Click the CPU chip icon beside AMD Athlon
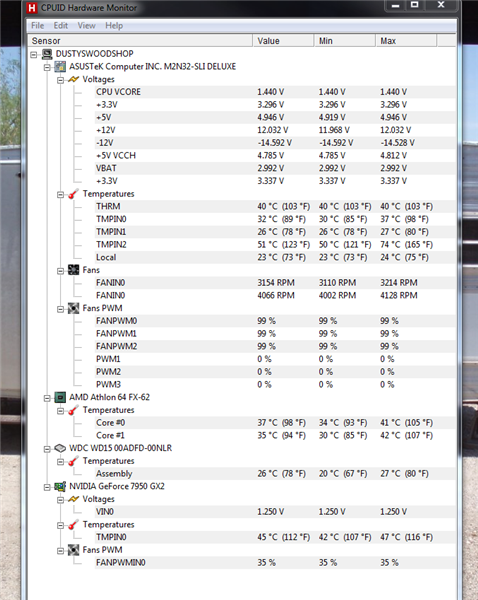The height and width of the screenshot is (600, 478). (60, 397)
